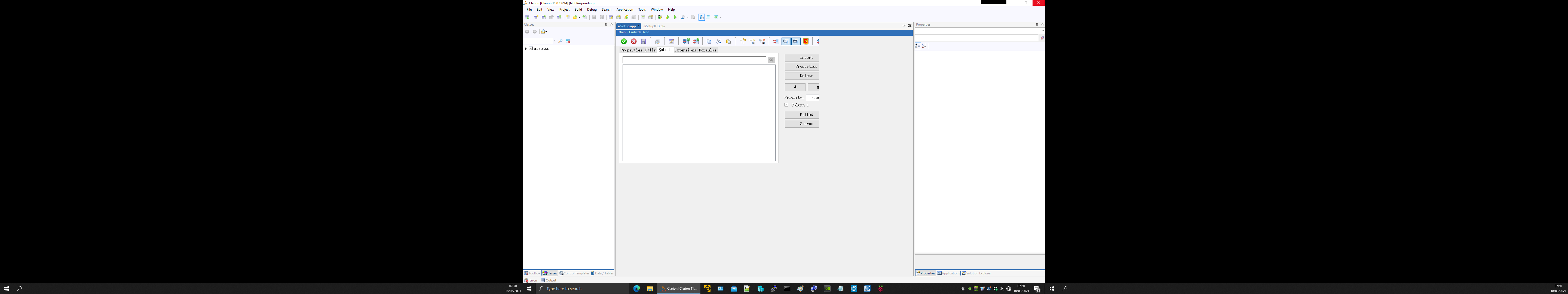Toggle the highlighted CC arrow button in main toolbar

click(x=702, y=17)
